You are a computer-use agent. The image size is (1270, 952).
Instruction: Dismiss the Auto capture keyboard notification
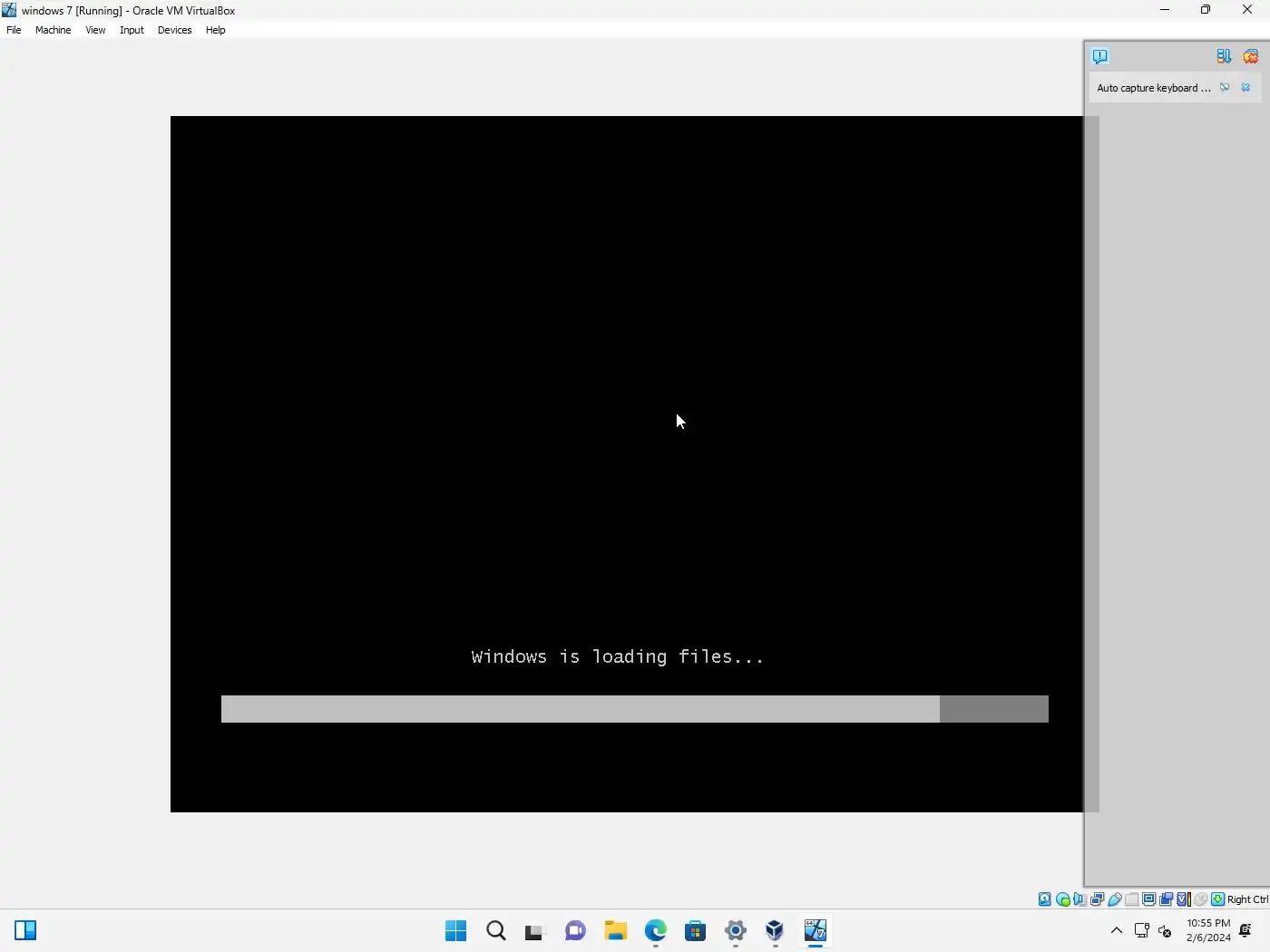[x=1246, y=88]
